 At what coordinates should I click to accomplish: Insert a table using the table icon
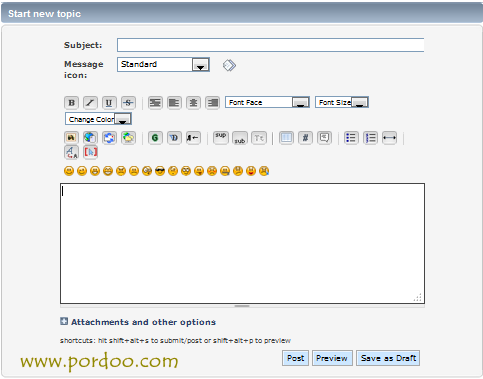(x=286, y=138)
